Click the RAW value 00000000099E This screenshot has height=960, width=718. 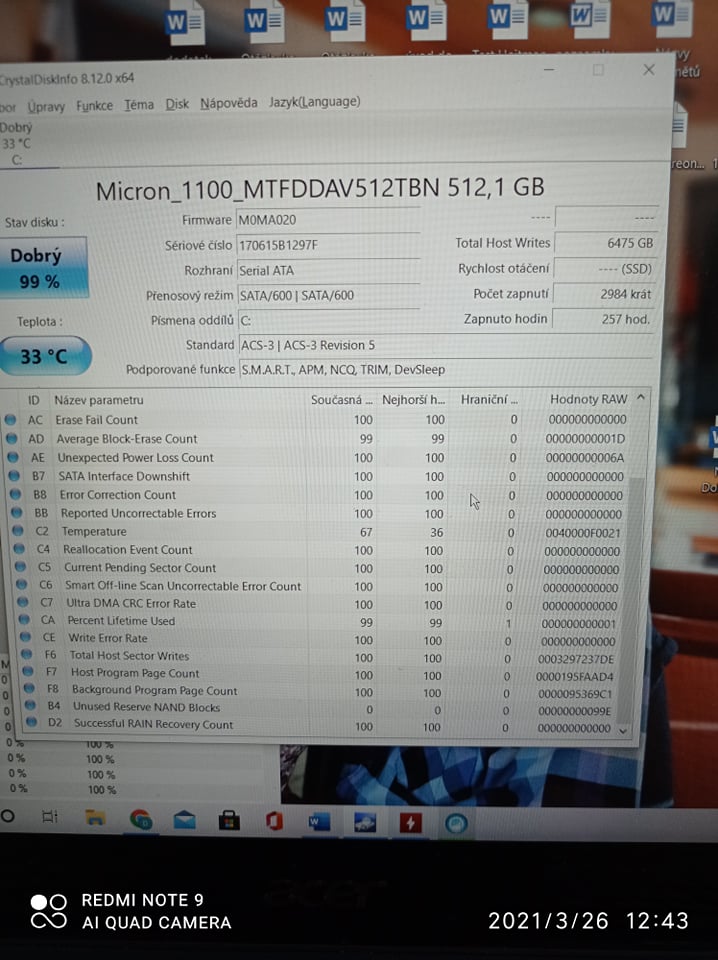click(x=574, y=711)
